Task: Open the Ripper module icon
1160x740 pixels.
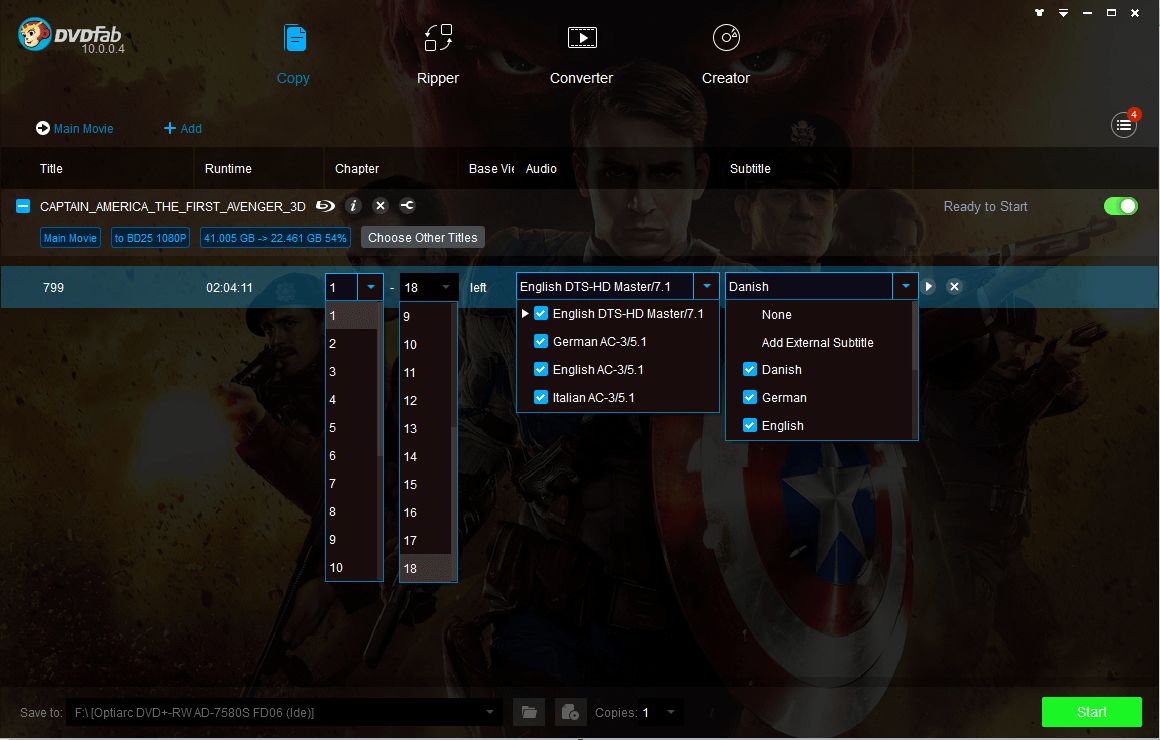Action: pyautogui.click(x=438, y=38)
